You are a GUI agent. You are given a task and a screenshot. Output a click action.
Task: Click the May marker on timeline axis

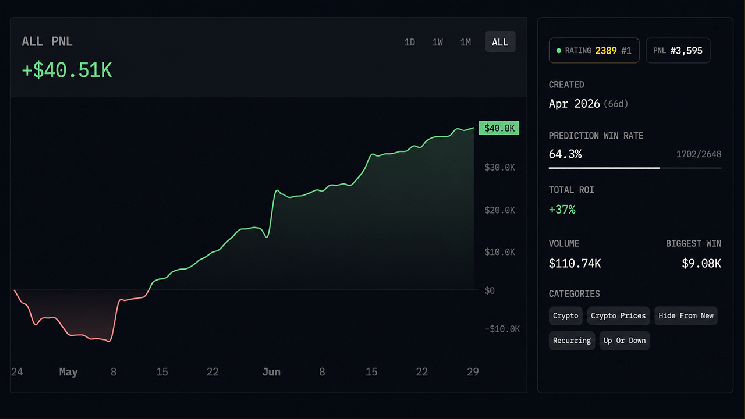coord(68,372)
